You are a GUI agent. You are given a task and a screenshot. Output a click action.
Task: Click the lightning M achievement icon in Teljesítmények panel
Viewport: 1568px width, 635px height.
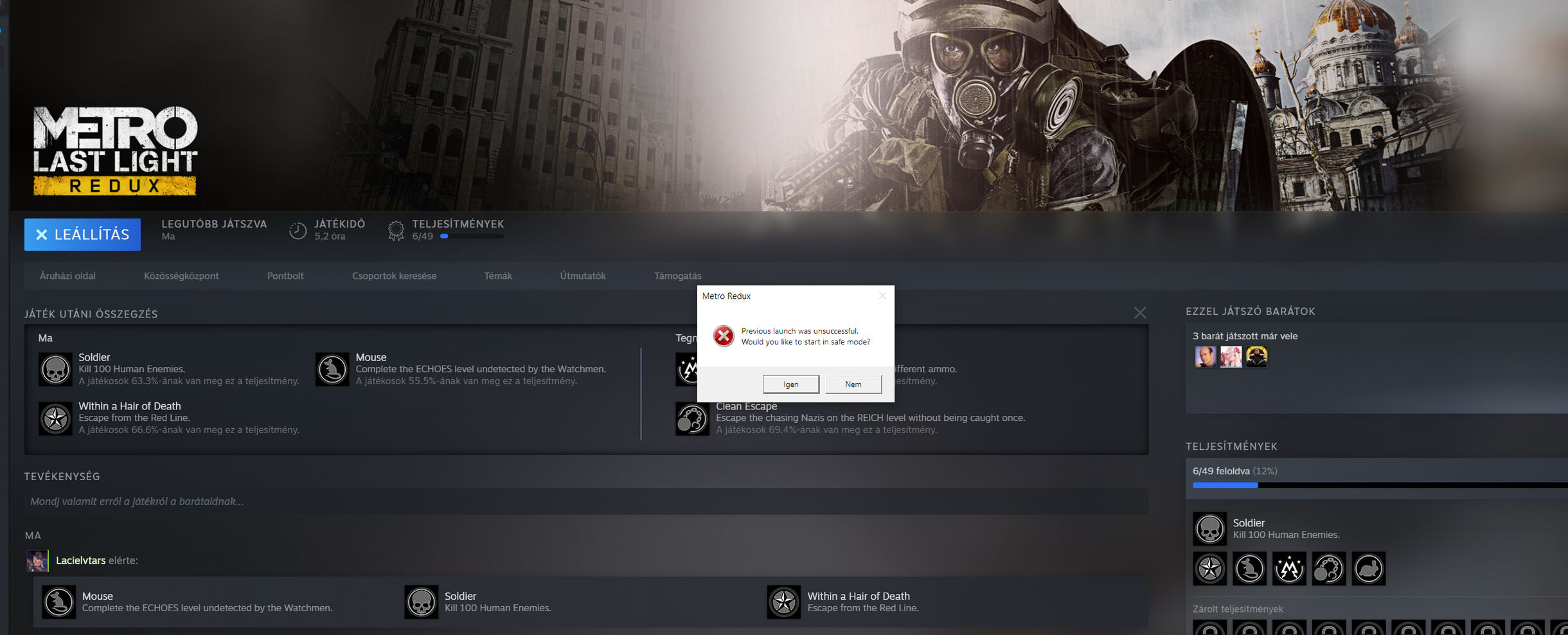[1289, 569]
